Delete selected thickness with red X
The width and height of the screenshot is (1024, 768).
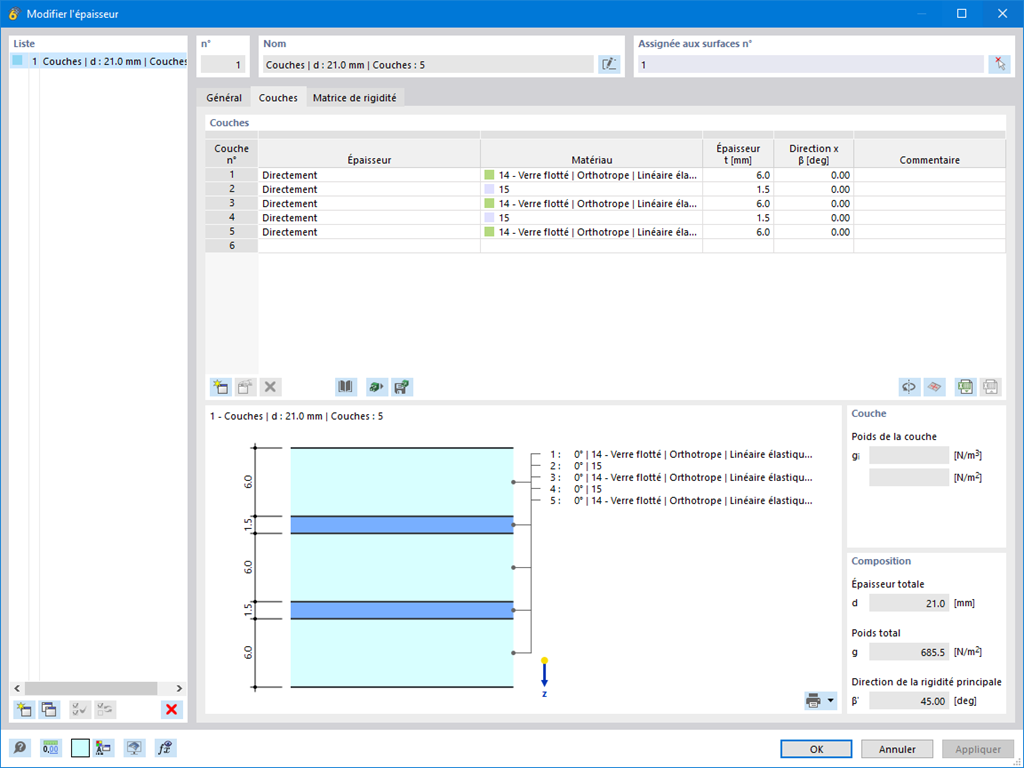171,709
